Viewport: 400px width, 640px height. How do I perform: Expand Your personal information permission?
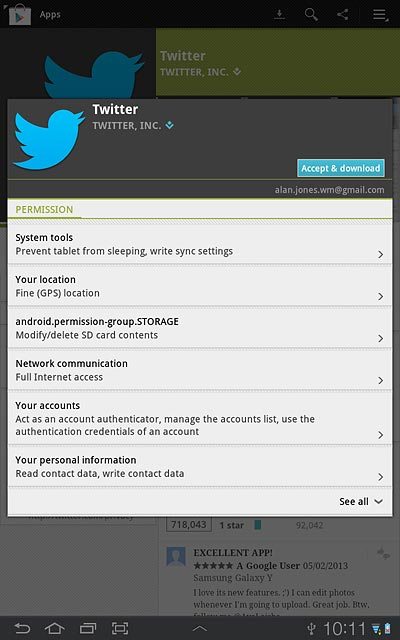pos(200,467)
